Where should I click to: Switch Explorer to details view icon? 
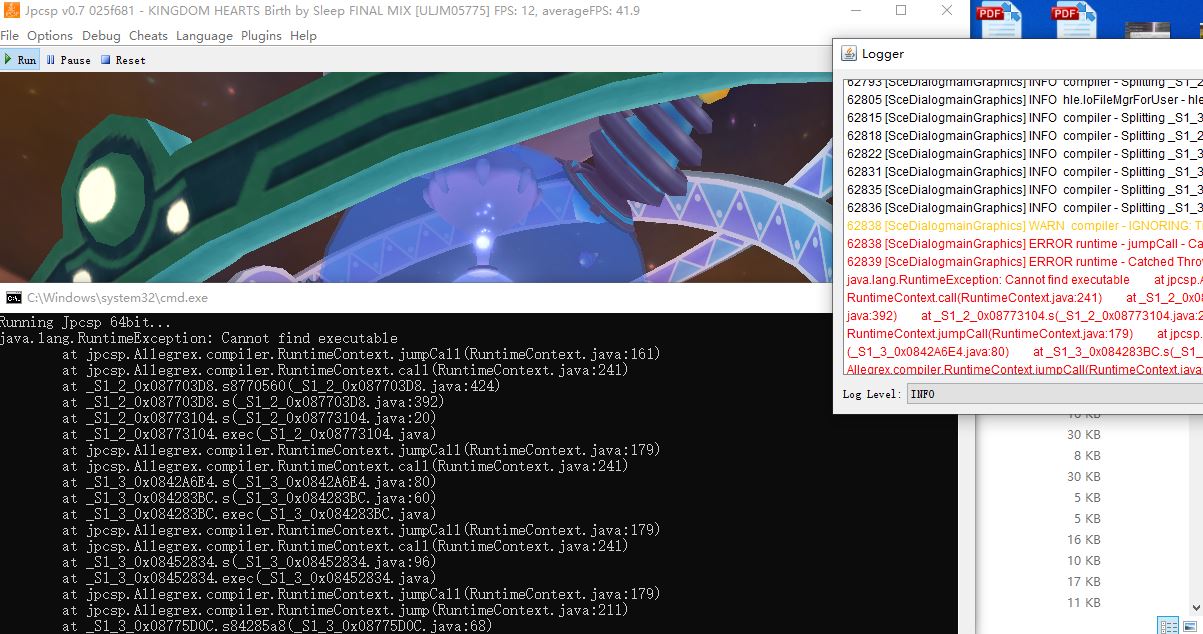(x=1167, y=626)
